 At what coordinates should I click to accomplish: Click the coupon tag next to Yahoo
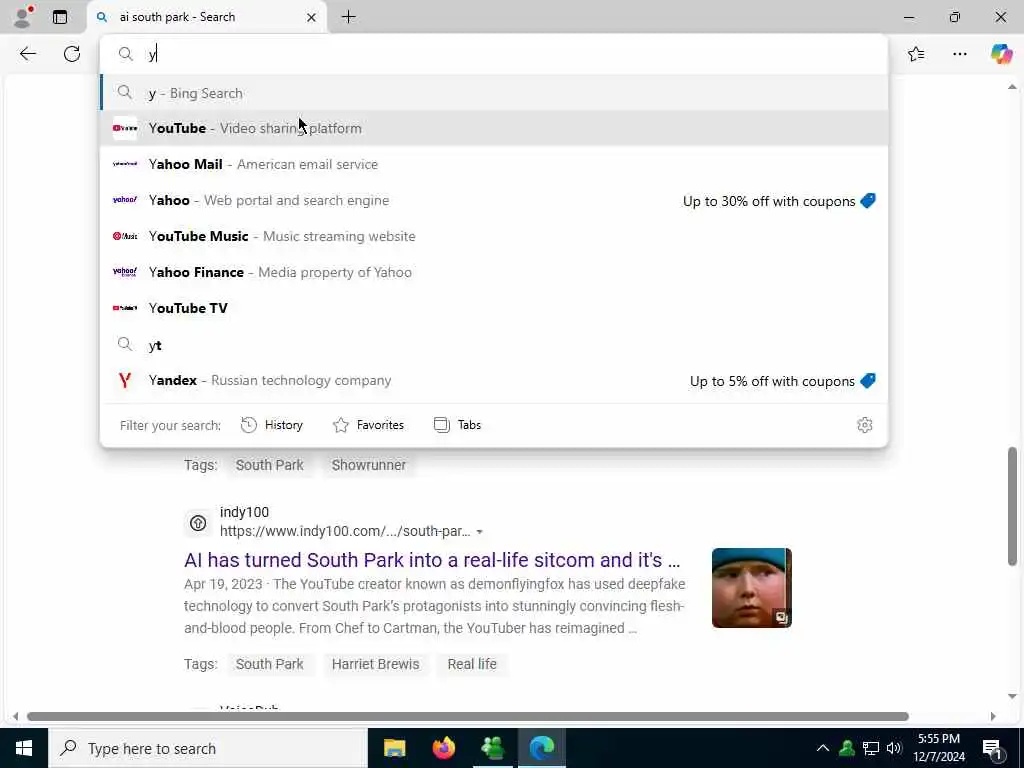pyautogui.click(x=868, y=200)
